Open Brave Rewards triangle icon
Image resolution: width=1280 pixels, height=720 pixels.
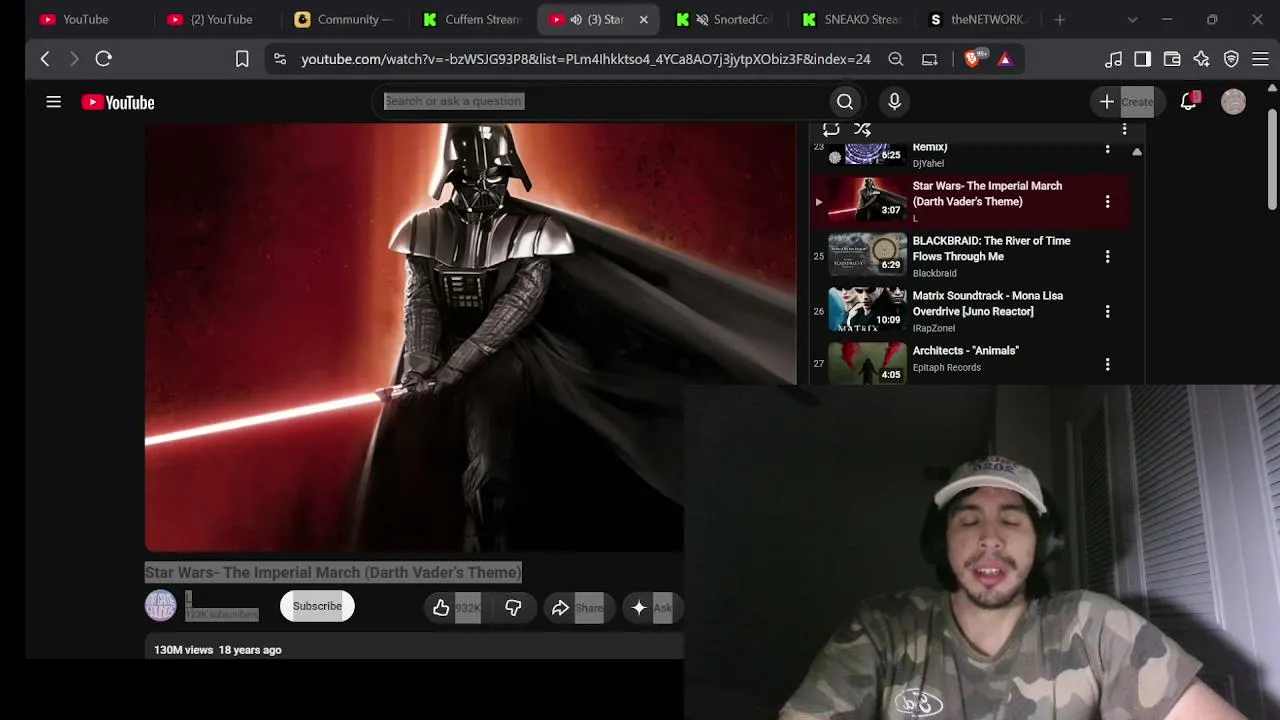1005,59
